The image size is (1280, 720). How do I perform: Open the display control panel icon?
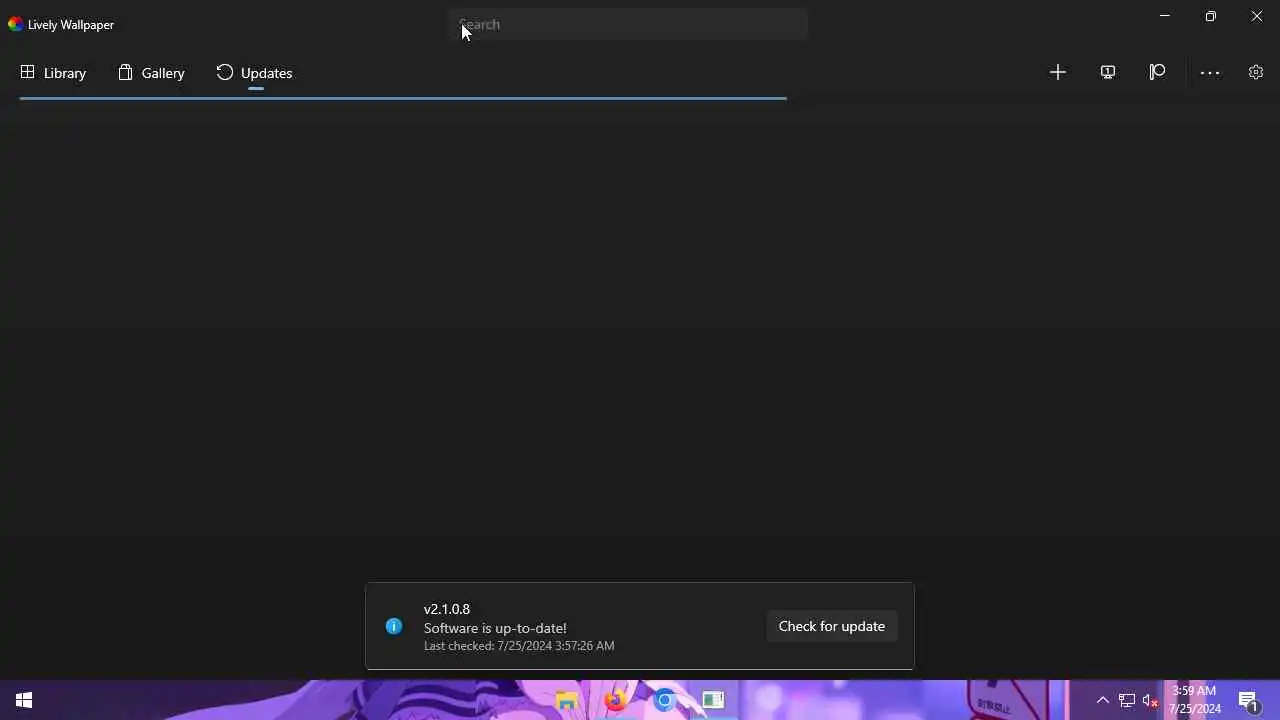tap(1108, 72)
